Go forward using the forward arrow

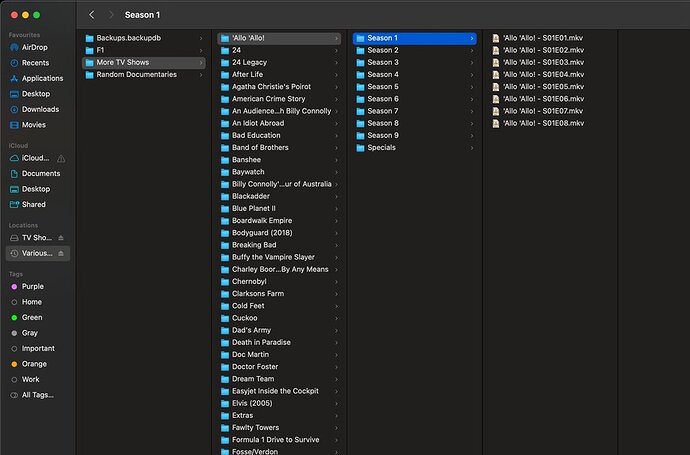(111, 15)
